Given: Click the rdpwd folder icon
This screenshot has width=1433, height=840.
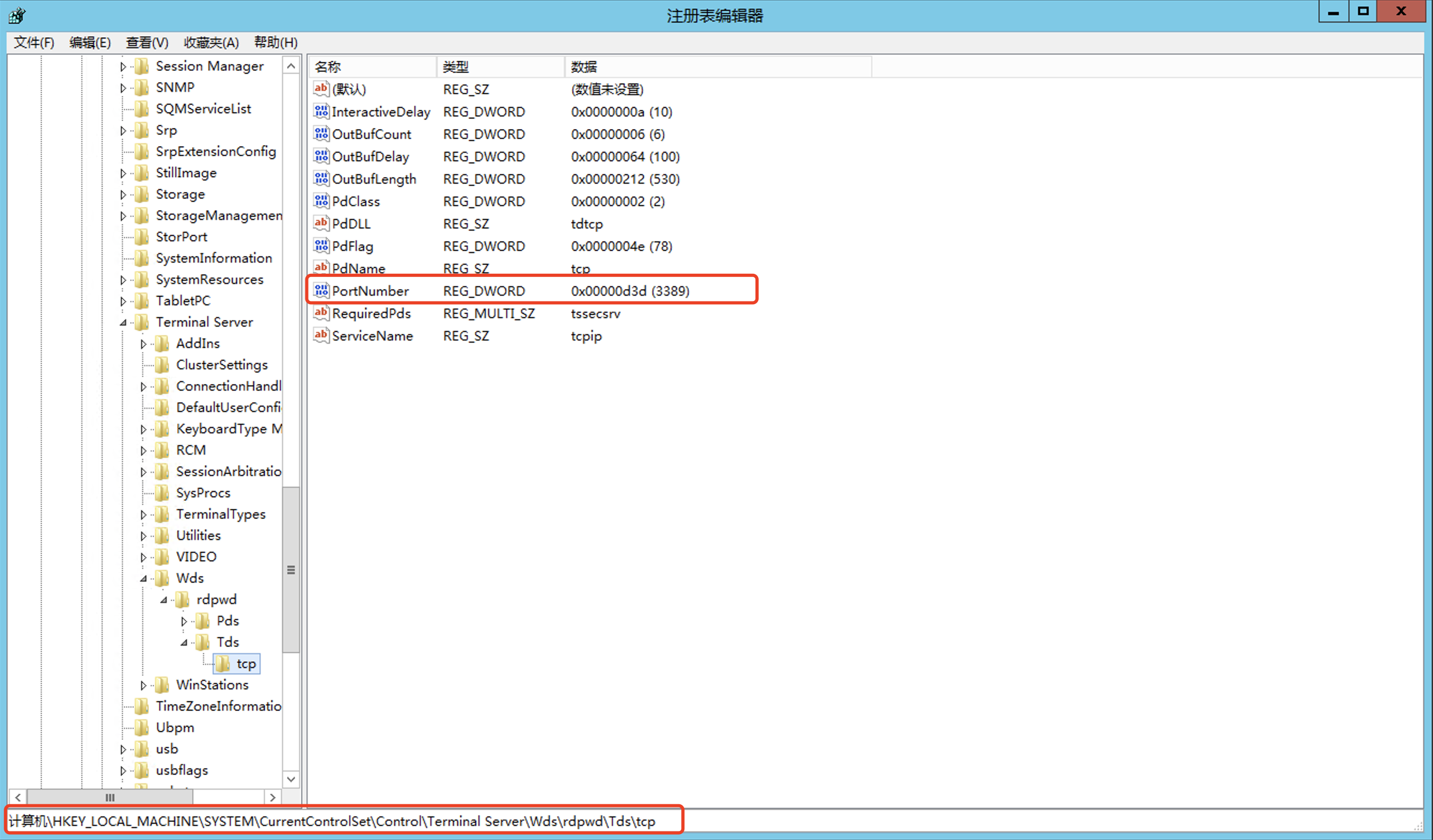Looking at the screenshot, I should pyautogui.click(x=183, y=599).
